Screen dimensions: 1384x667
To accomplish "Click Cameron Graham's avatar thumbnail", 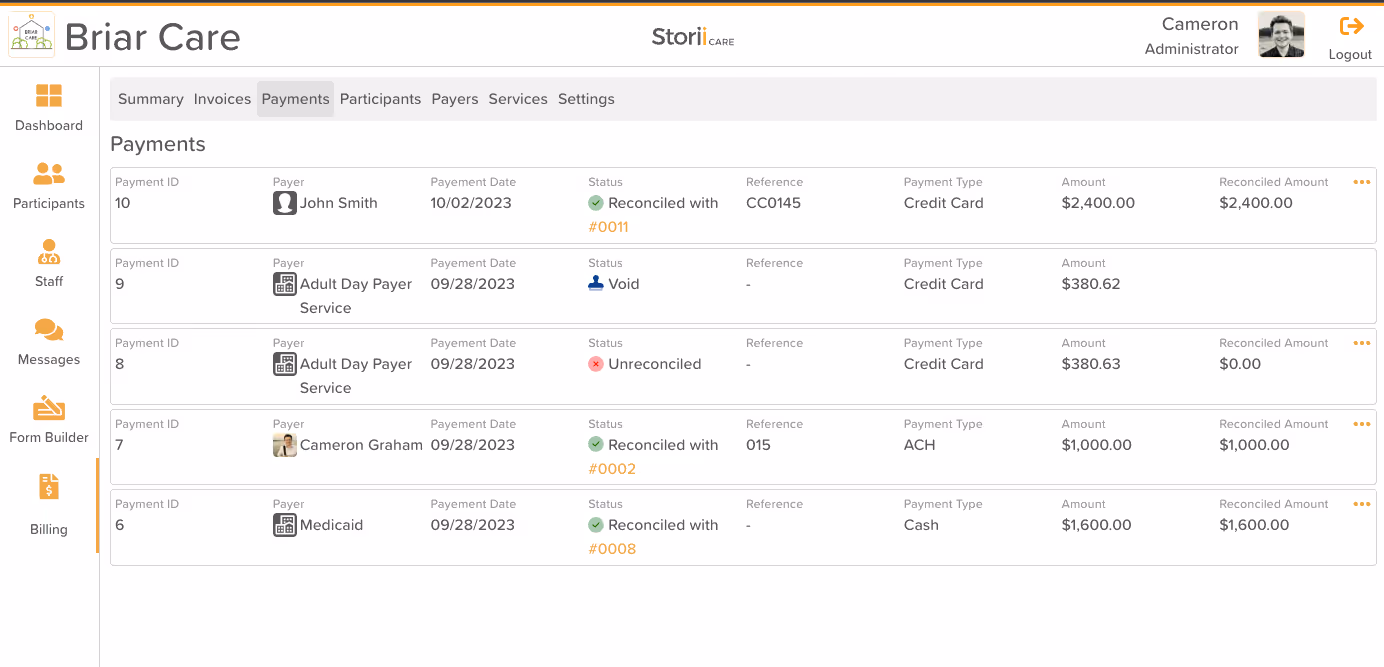I will [x=285, y=445].
